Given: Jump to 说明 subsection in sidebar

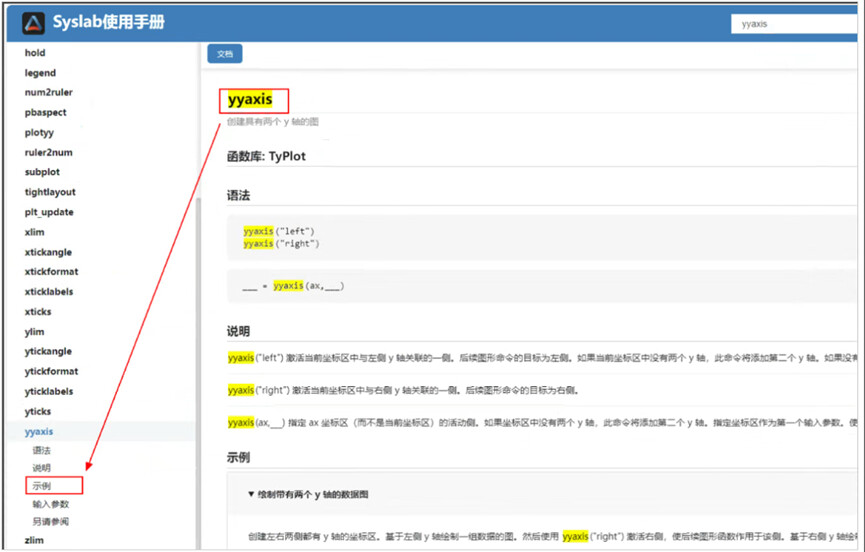Looking at the screenshot, I should tap(41, 468).
